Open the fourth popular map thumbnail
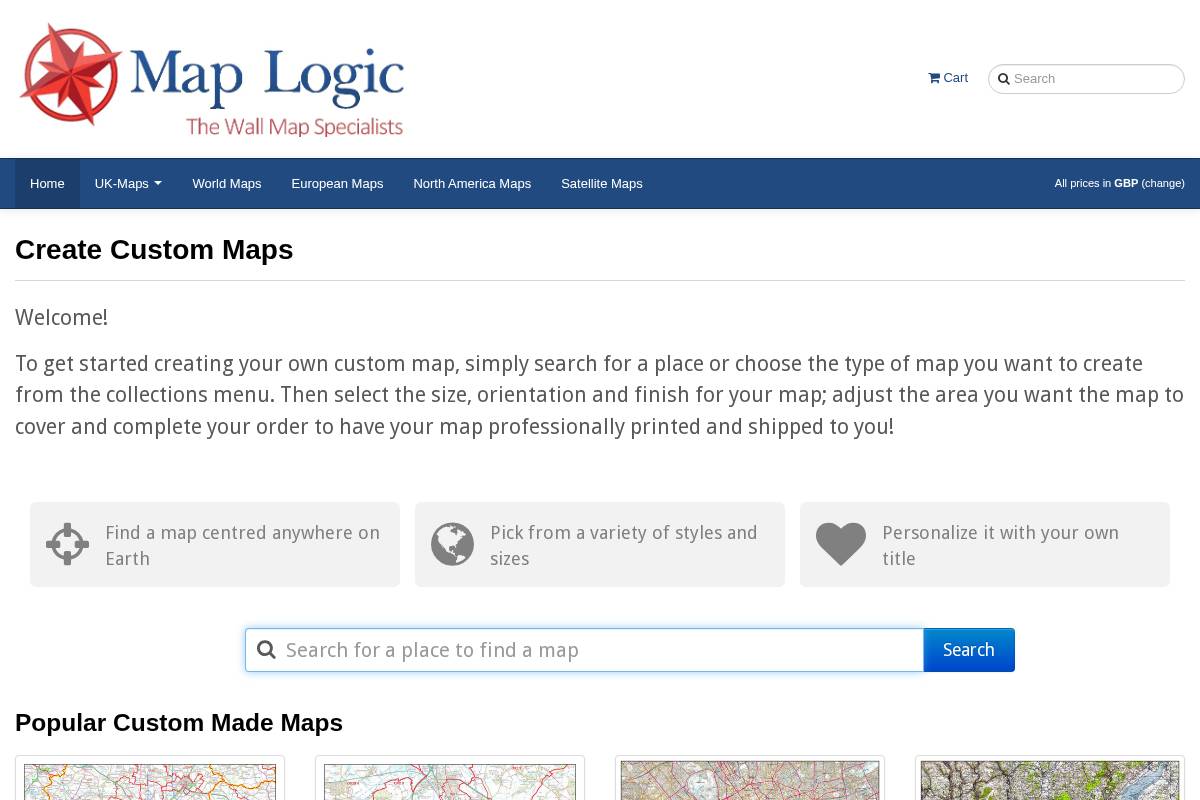Screen dimensions: 1200x800 point(1050,778)
